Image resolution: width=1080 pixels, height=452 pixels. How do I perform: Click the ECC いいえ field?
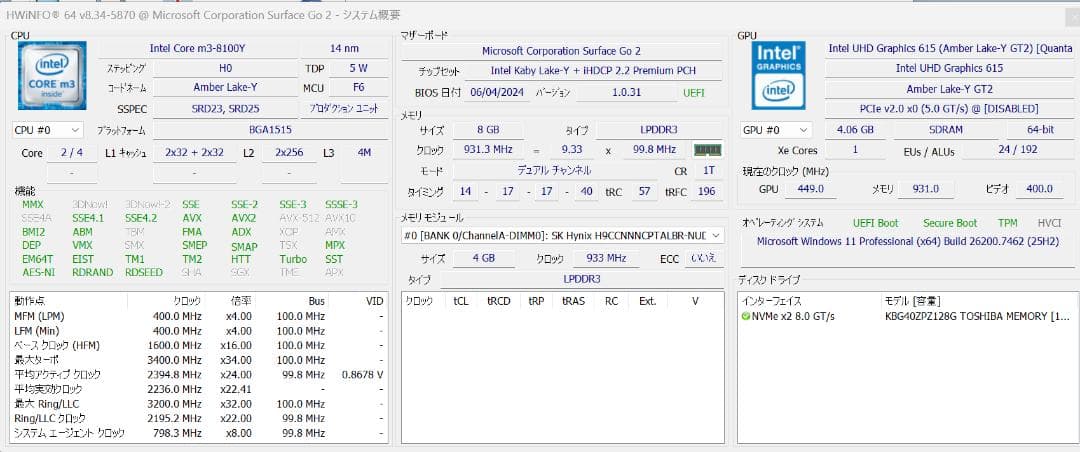[x=703, y=259]
